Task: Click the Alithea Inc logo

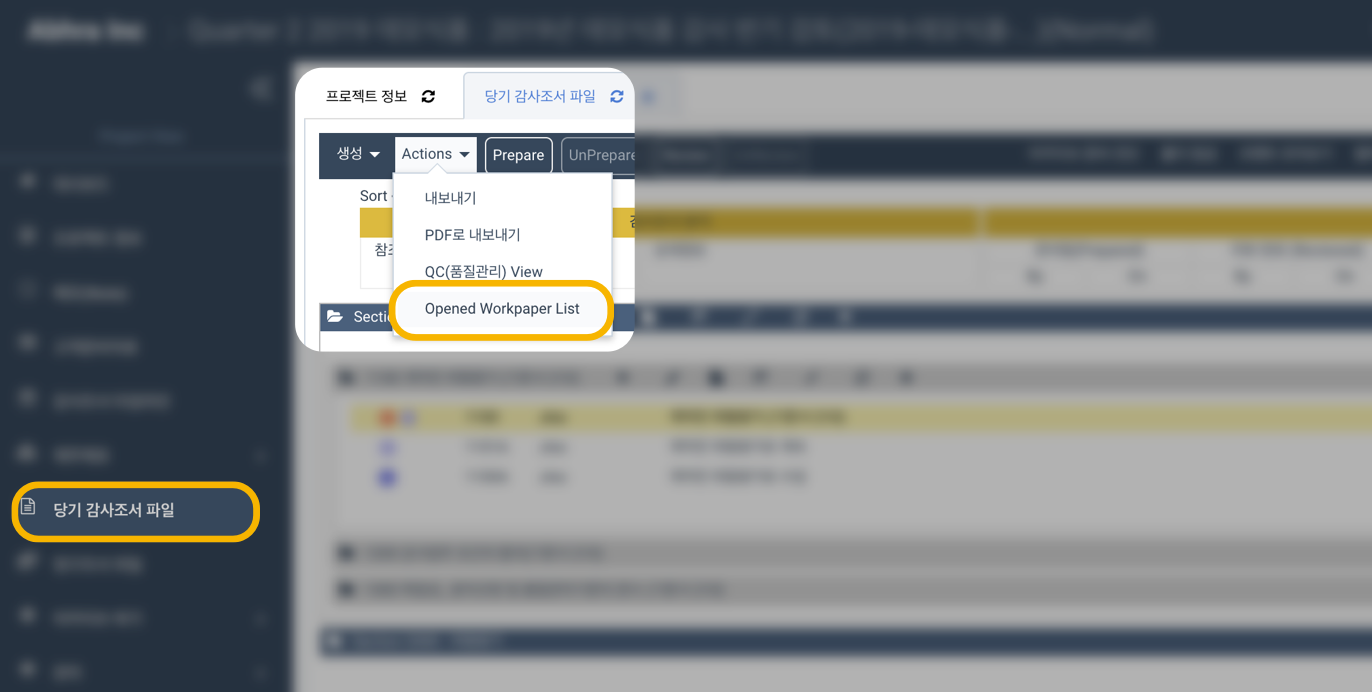Action: (x=84, y=30)
